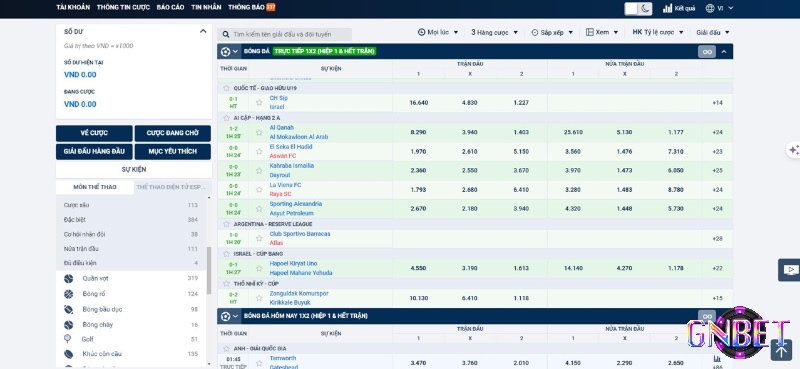The image size is (800, 369).
Task: Click the Mục yêu thích button
Action: coord(172,152)
